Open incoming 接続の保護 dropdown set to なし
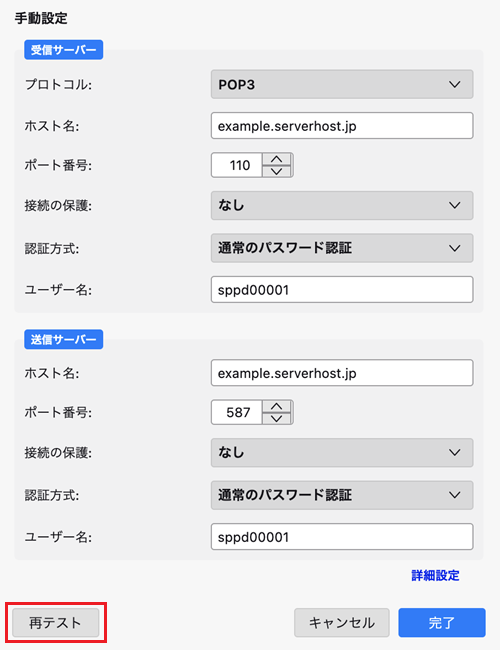This screenshot has height=650, width=500. tap(342, 205)
